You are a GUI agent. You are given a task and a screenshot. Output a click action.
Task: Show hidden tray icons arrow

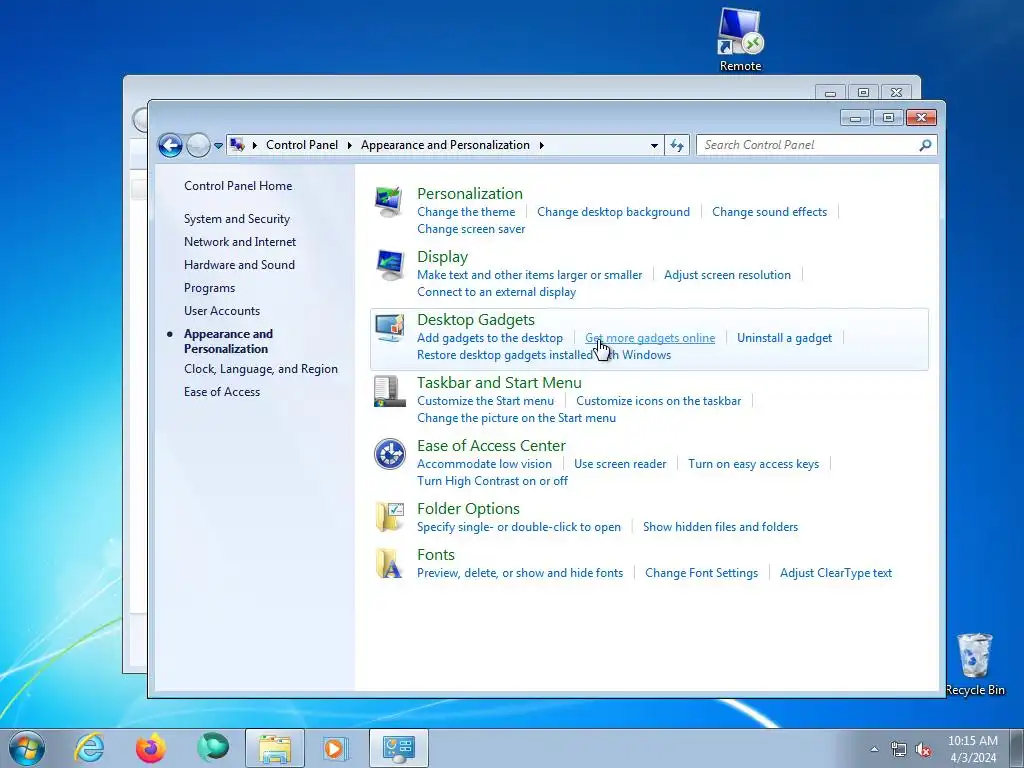[x=874, y=749]
